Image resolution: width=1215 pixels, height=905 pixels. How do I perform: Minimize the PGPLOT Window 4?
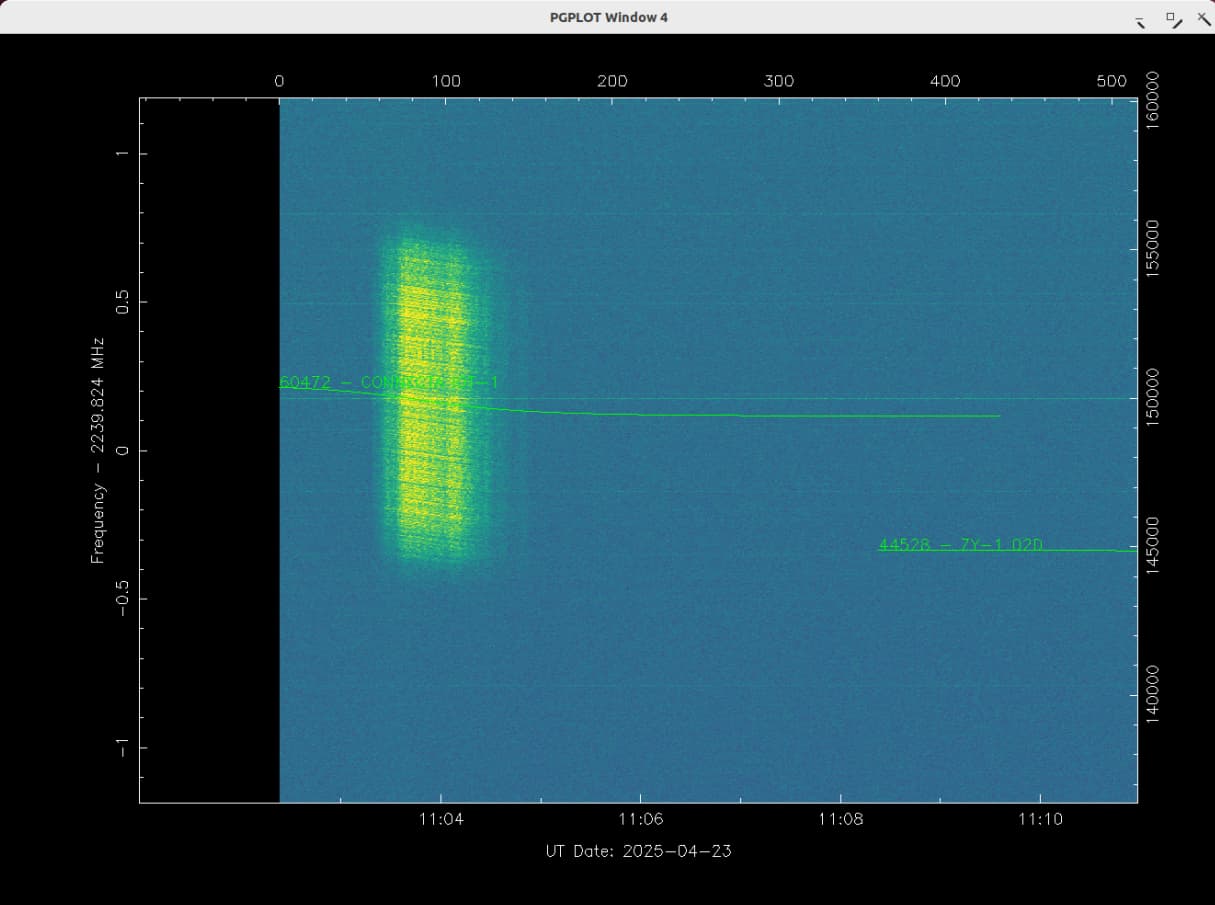pyautogui.click(x=1140, y=20)
